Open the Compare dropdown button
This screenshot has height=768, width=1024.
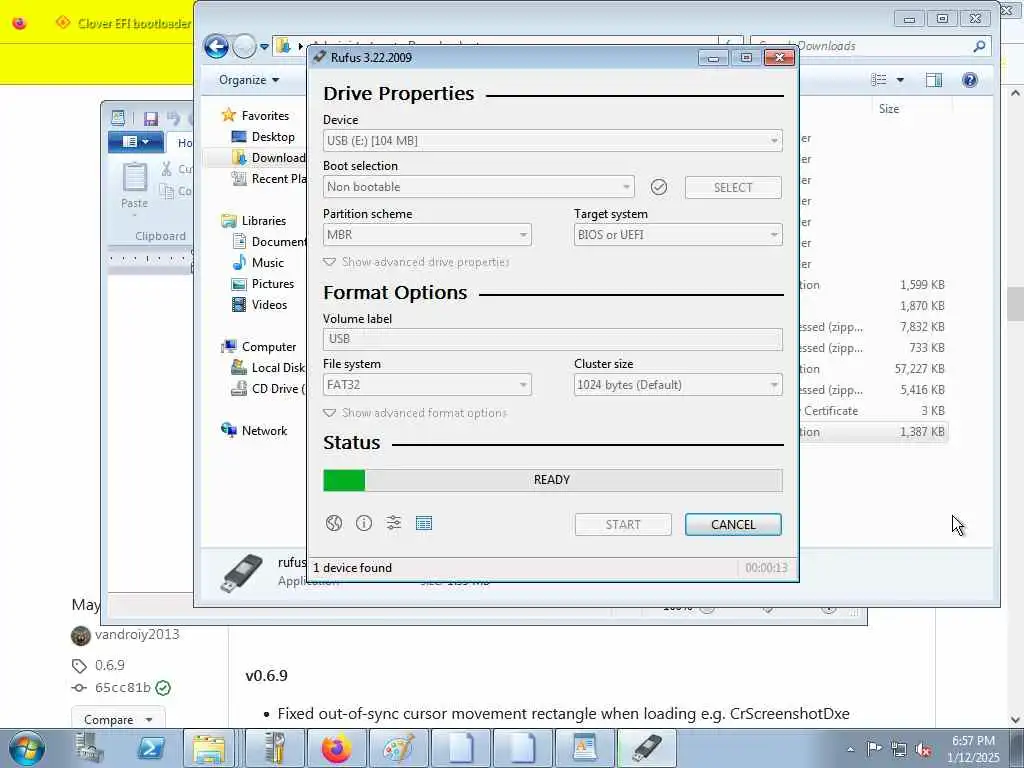(x=118, y=719)
